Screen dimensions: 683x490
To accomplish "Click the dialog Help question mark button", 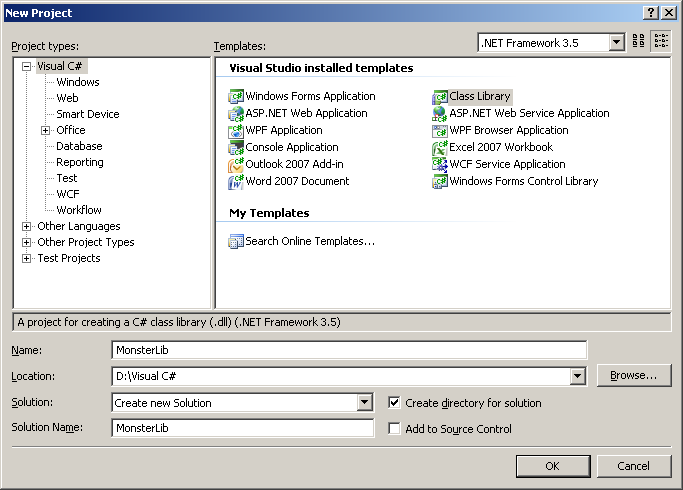I will click(650, 13).
